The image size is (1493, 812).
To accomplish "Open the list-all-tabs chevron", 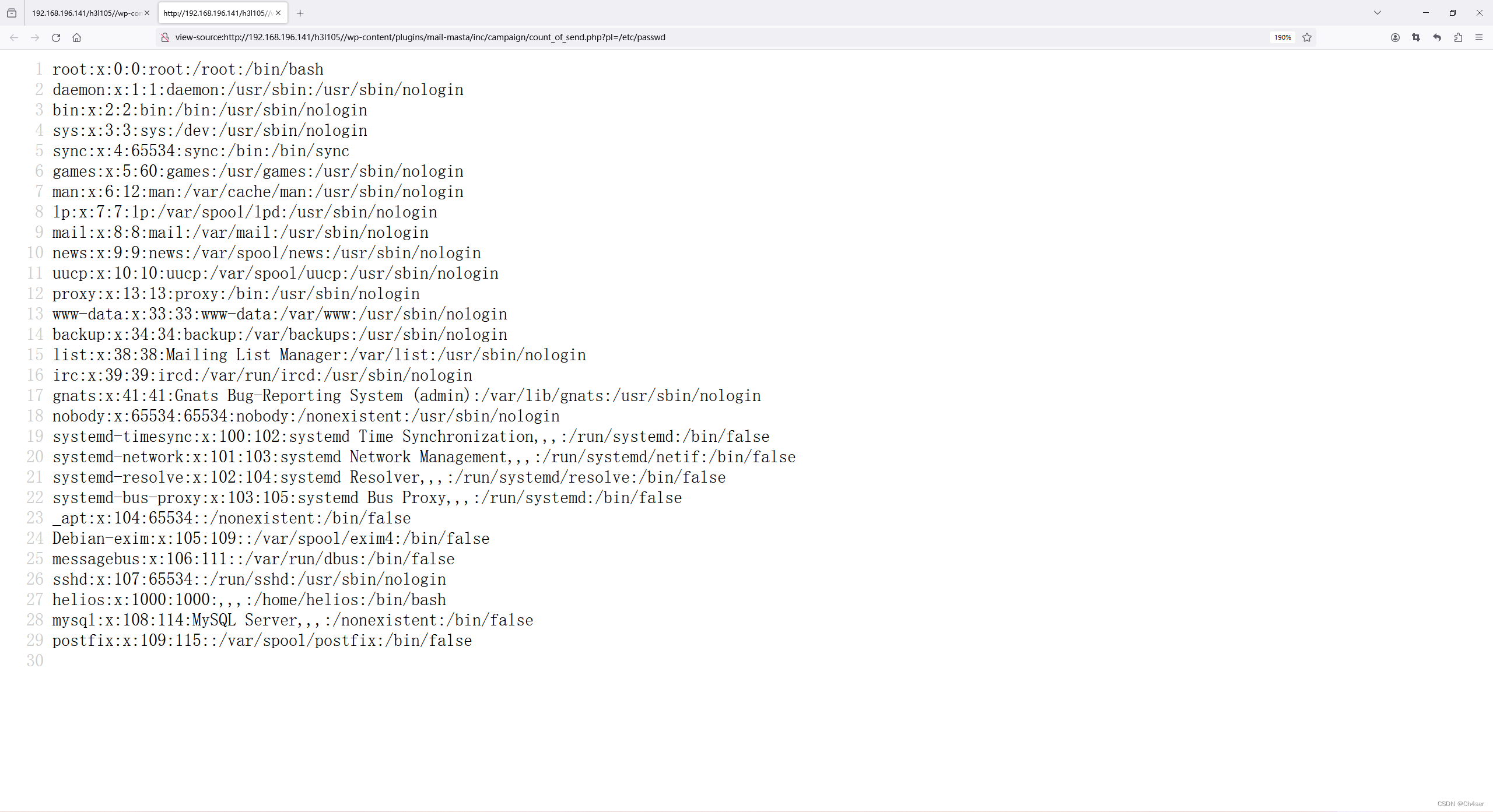I will 1378,12.
